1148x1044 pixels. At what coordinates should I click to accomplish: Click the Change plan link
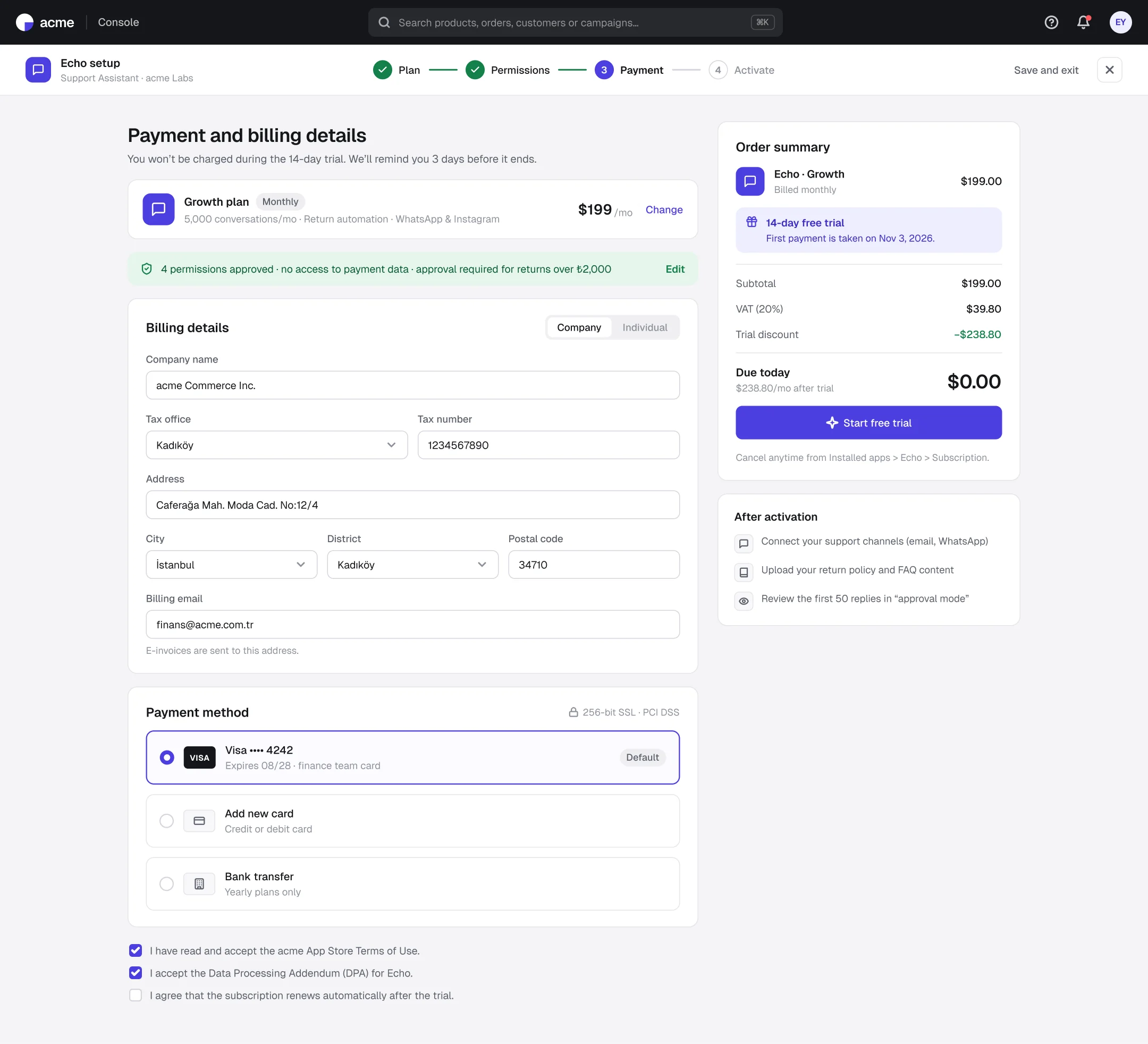tap(664, 209)
